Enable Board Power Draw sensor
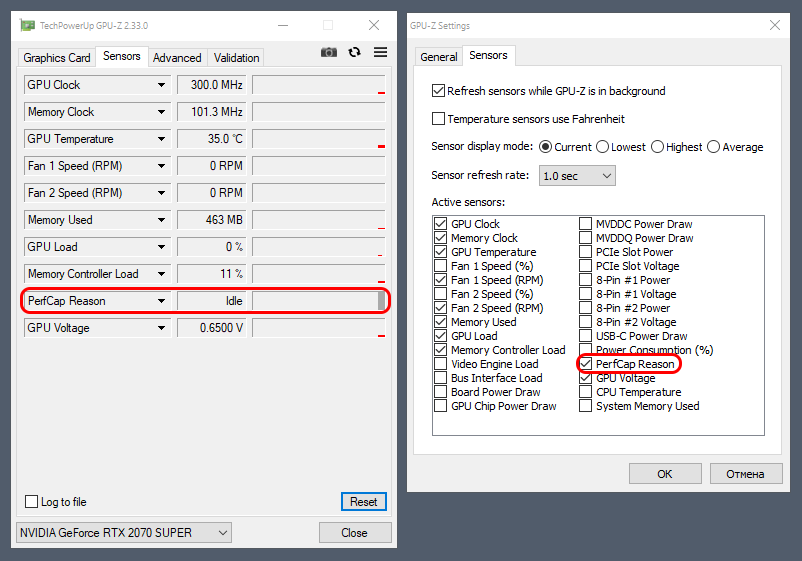This screenshot has width=802, height=561. click(x=440, y=392)
